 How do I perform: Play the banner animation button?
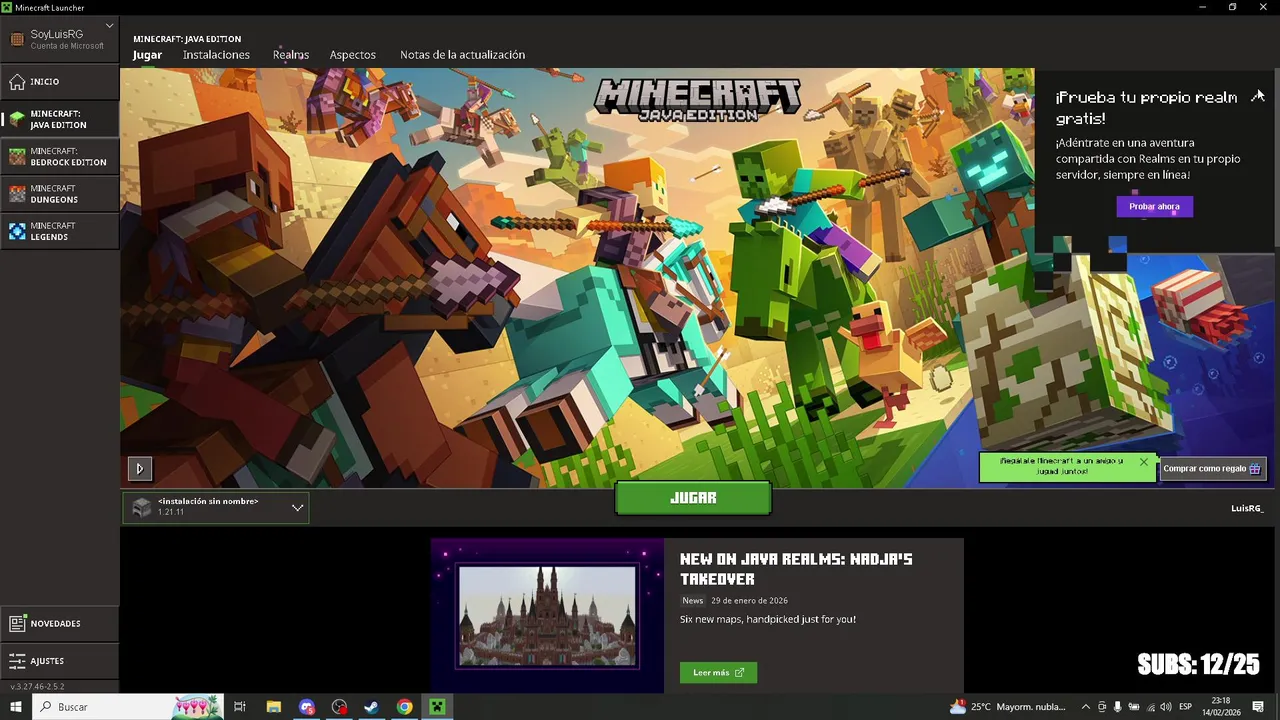[x=140, y=468]
